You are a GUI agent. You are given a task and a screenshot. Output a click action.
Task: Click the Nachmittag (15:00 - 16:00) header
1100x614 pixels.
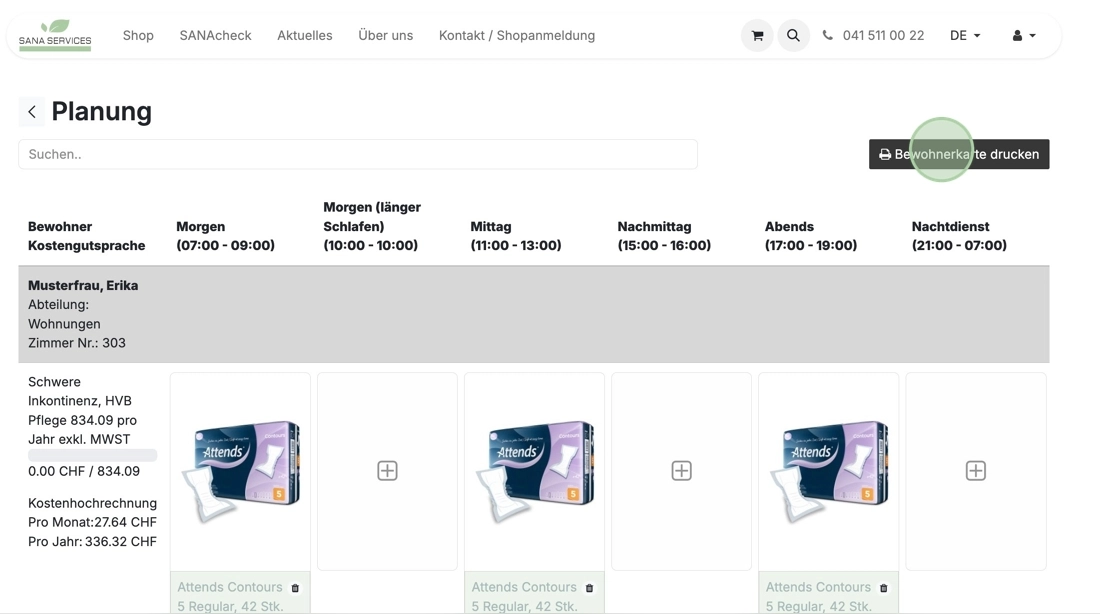[664, 236]
